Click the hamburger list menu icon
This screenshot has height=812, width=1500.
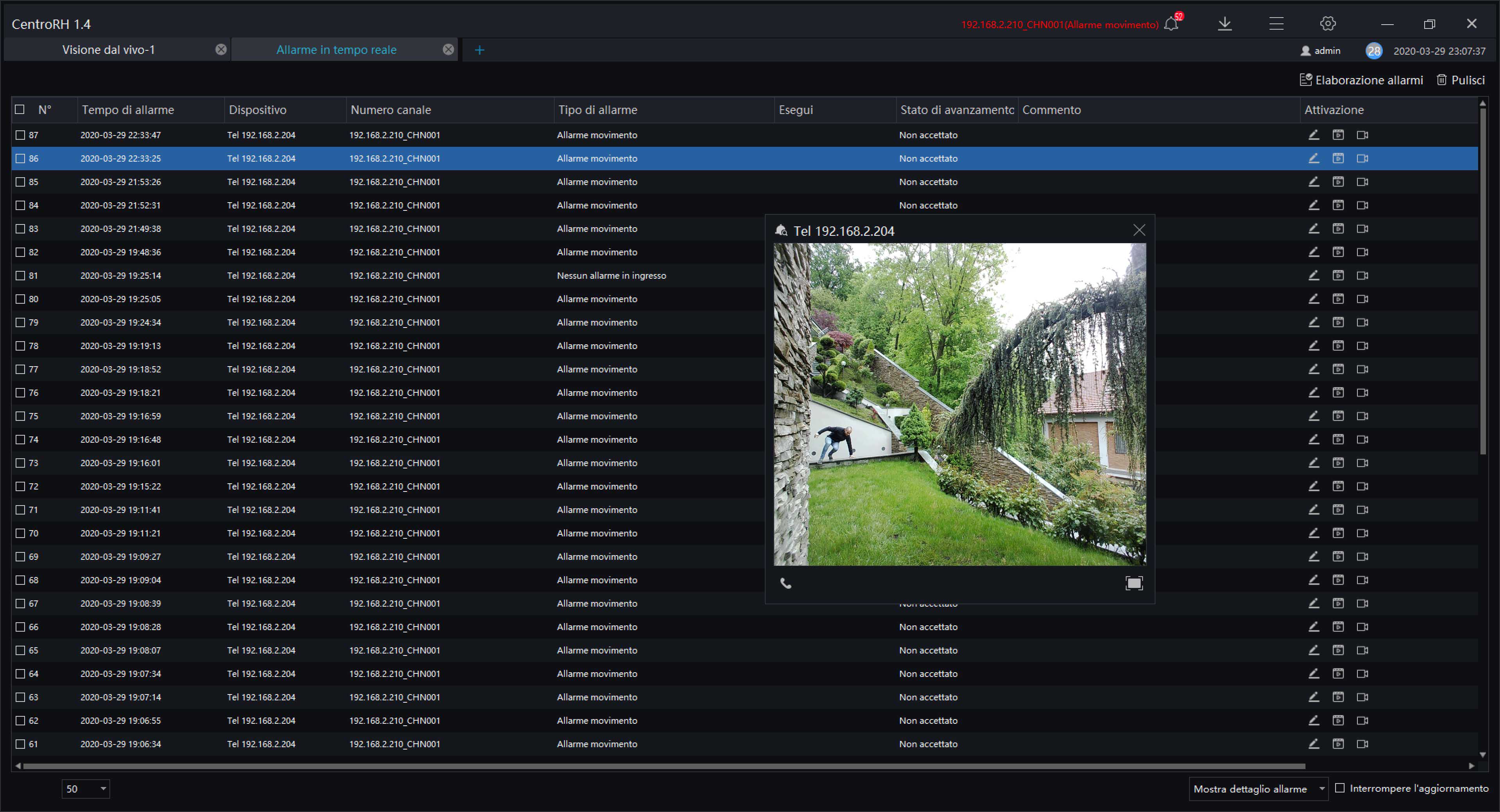coord(1277,24)
